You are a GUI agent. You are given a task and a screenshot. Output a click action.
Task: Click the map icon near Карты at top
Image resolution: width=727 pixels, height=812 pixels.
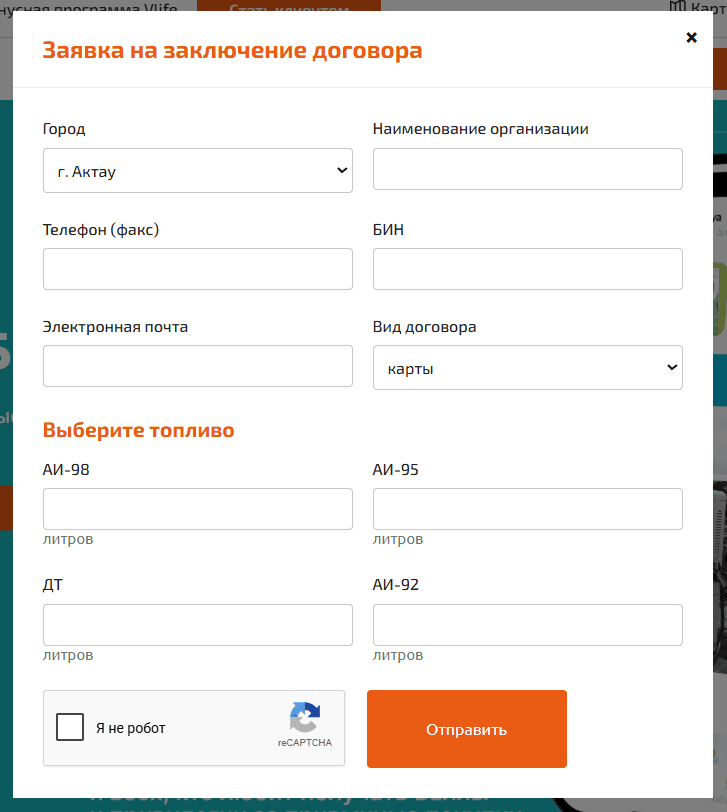tap(677, 6)
